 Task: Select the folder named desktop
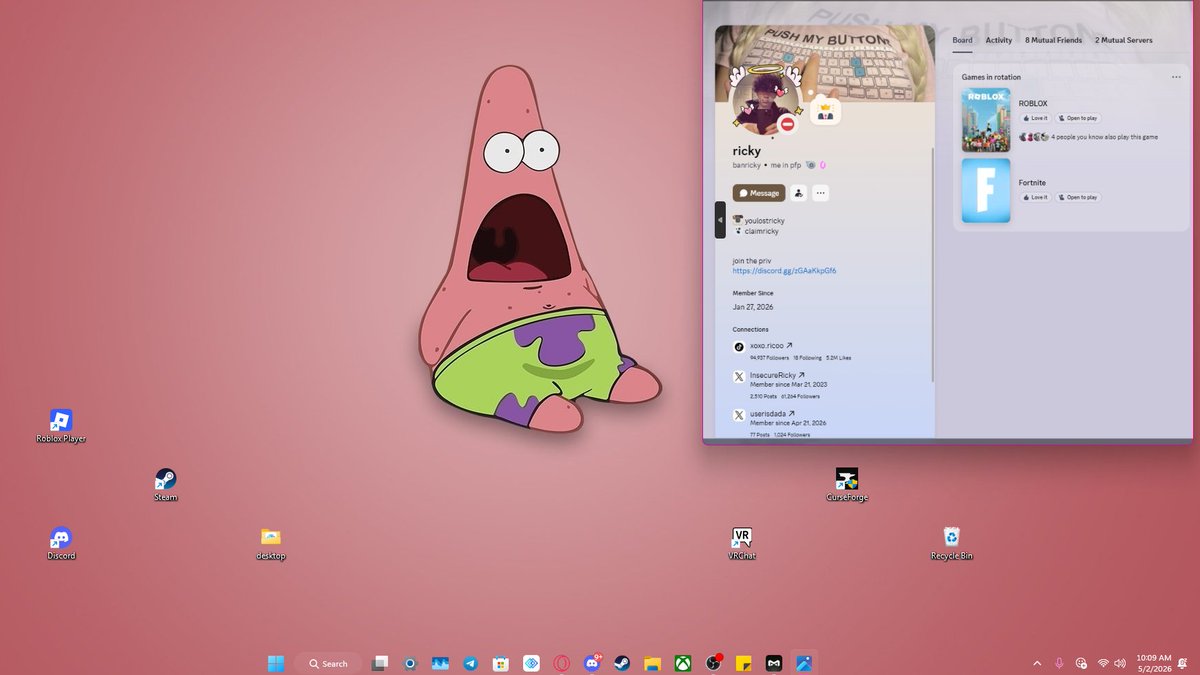[x=270, y=543]
